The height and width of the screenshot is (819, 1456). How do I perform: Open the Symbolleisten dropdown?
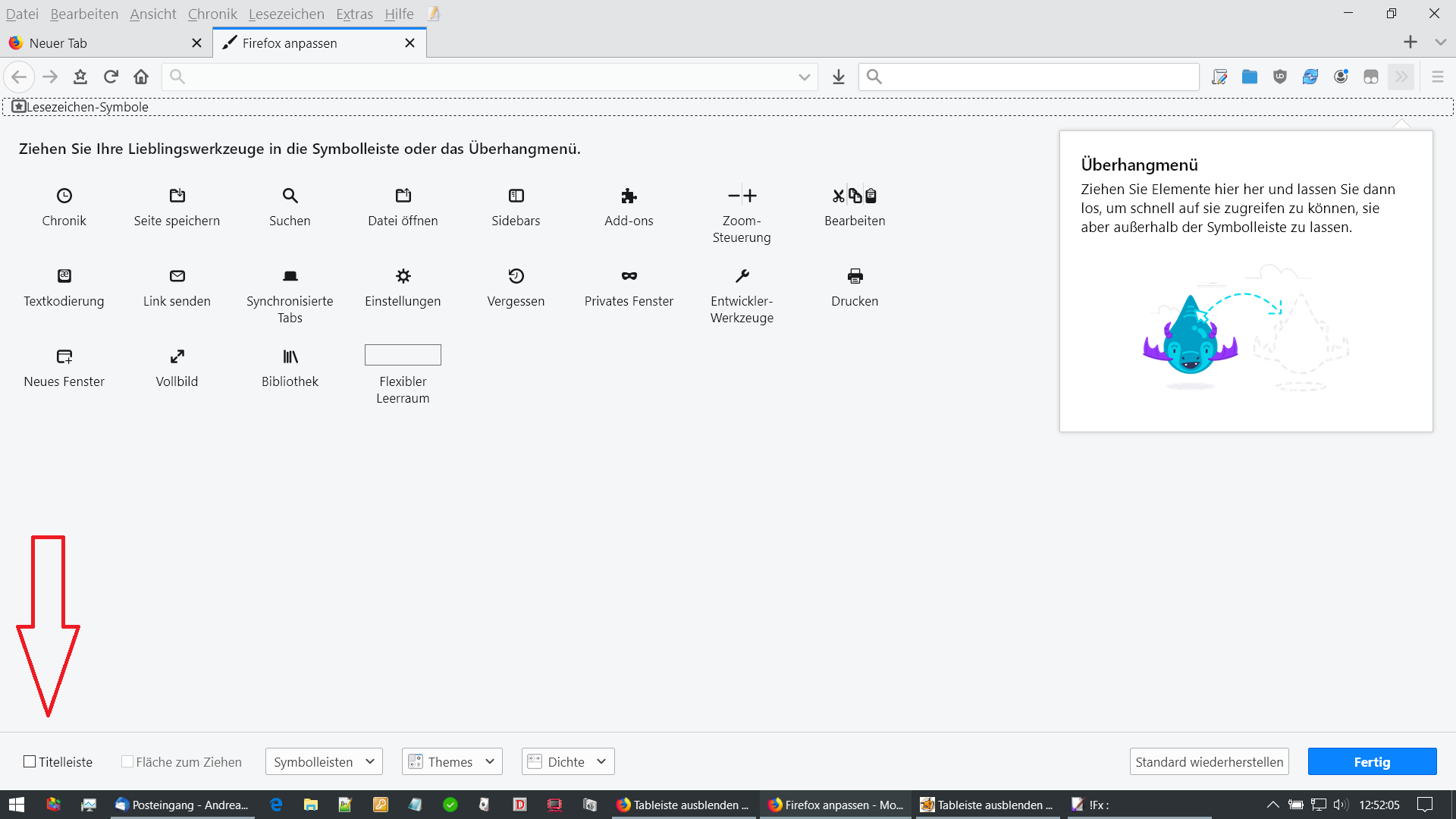click(x=324, y=761)
